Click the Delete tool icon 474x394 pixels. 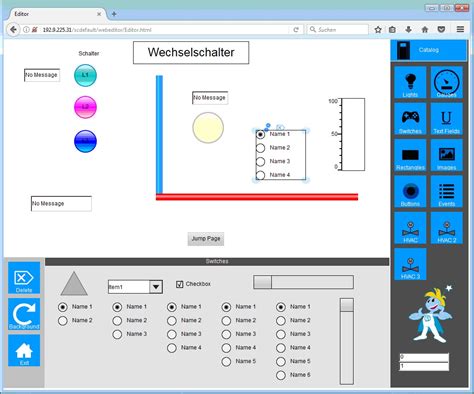tap(24, 278)
